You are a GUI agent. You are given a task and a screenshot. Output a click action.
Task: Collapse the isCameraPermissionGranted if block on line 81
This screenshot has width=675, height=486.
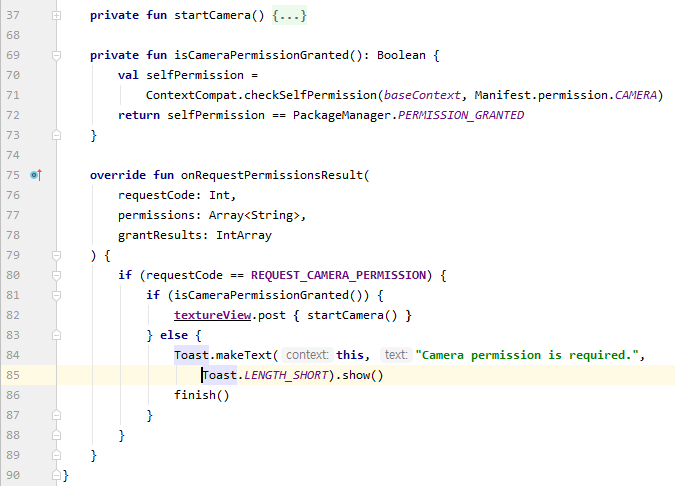coord(57,295)
